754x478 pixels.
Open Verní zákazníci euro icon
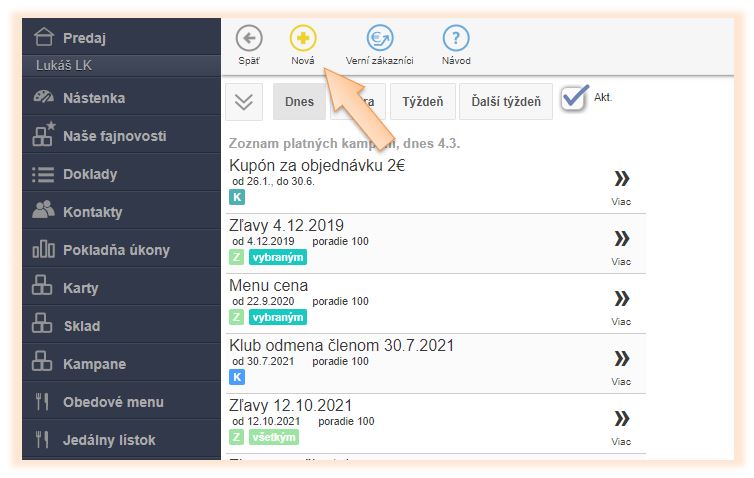point(379,39)
